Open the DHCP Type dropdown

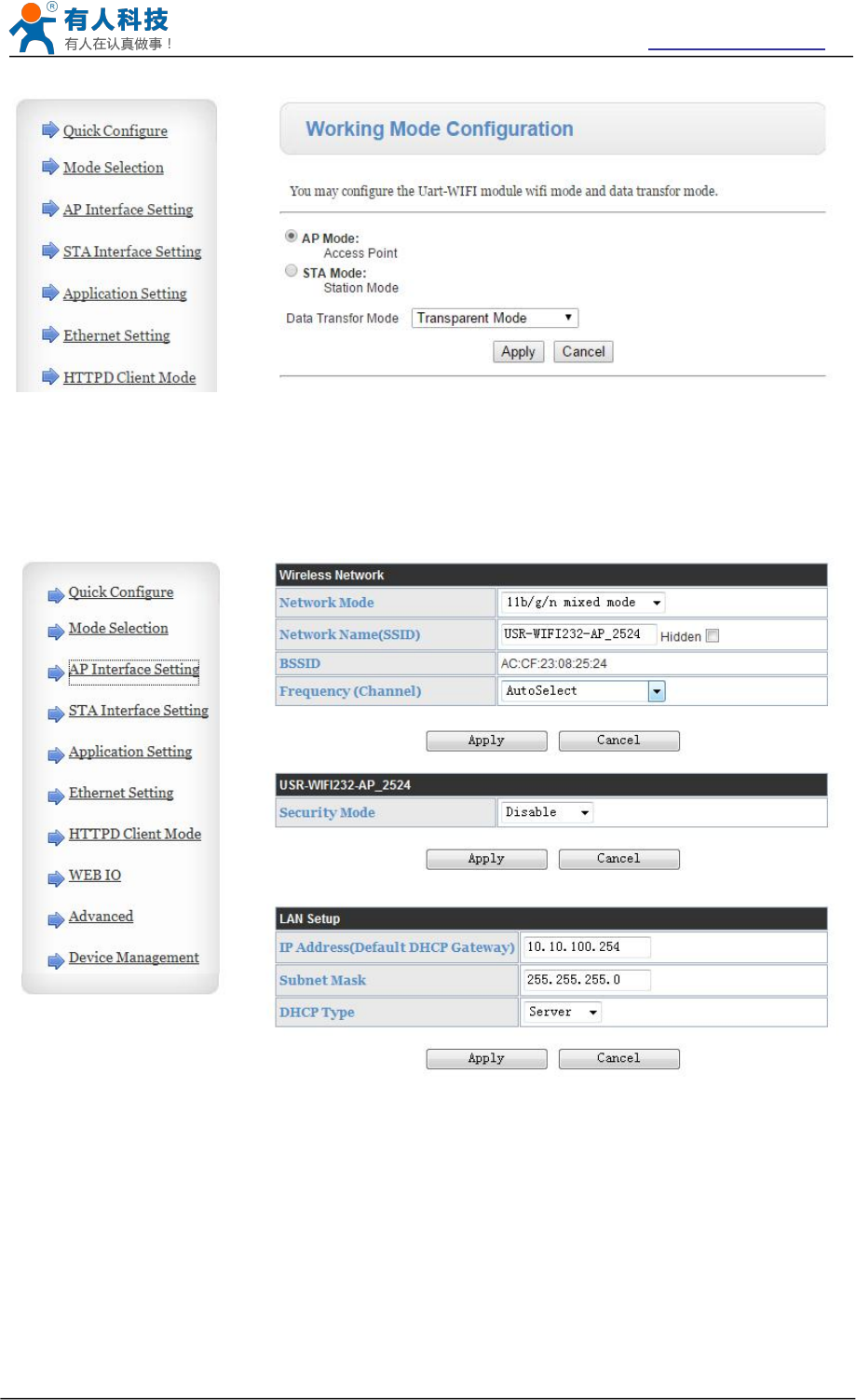click(x=562, y=1012)
